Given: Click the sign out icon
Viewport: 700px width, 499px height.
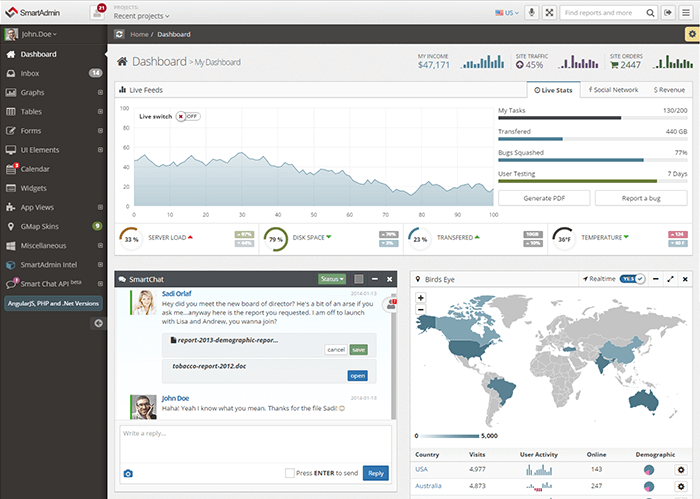Looking at the screenshot, I should coord(668,13).
